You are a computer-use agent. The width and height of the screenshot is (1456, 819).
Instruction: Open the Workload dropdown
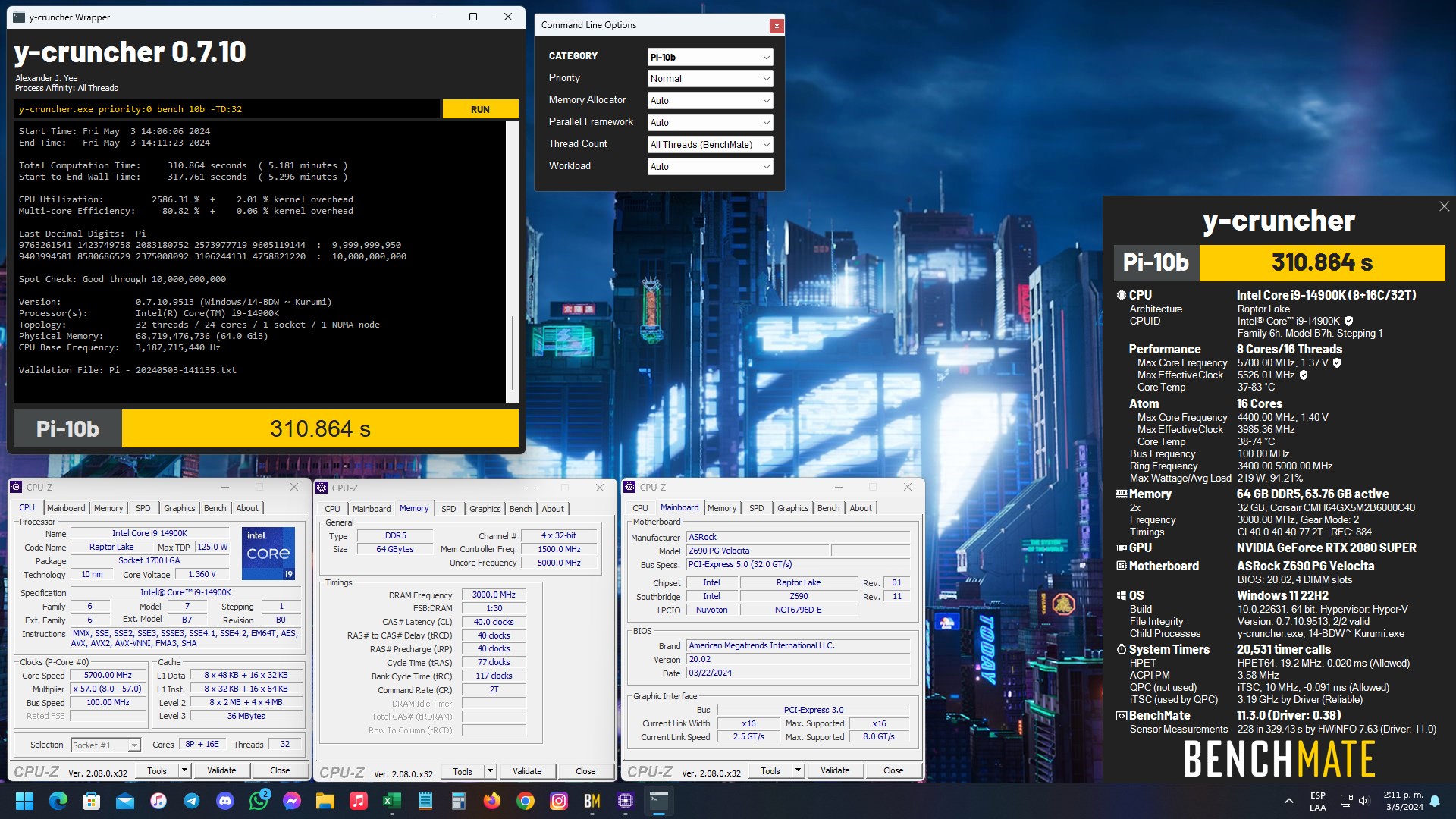710,167
